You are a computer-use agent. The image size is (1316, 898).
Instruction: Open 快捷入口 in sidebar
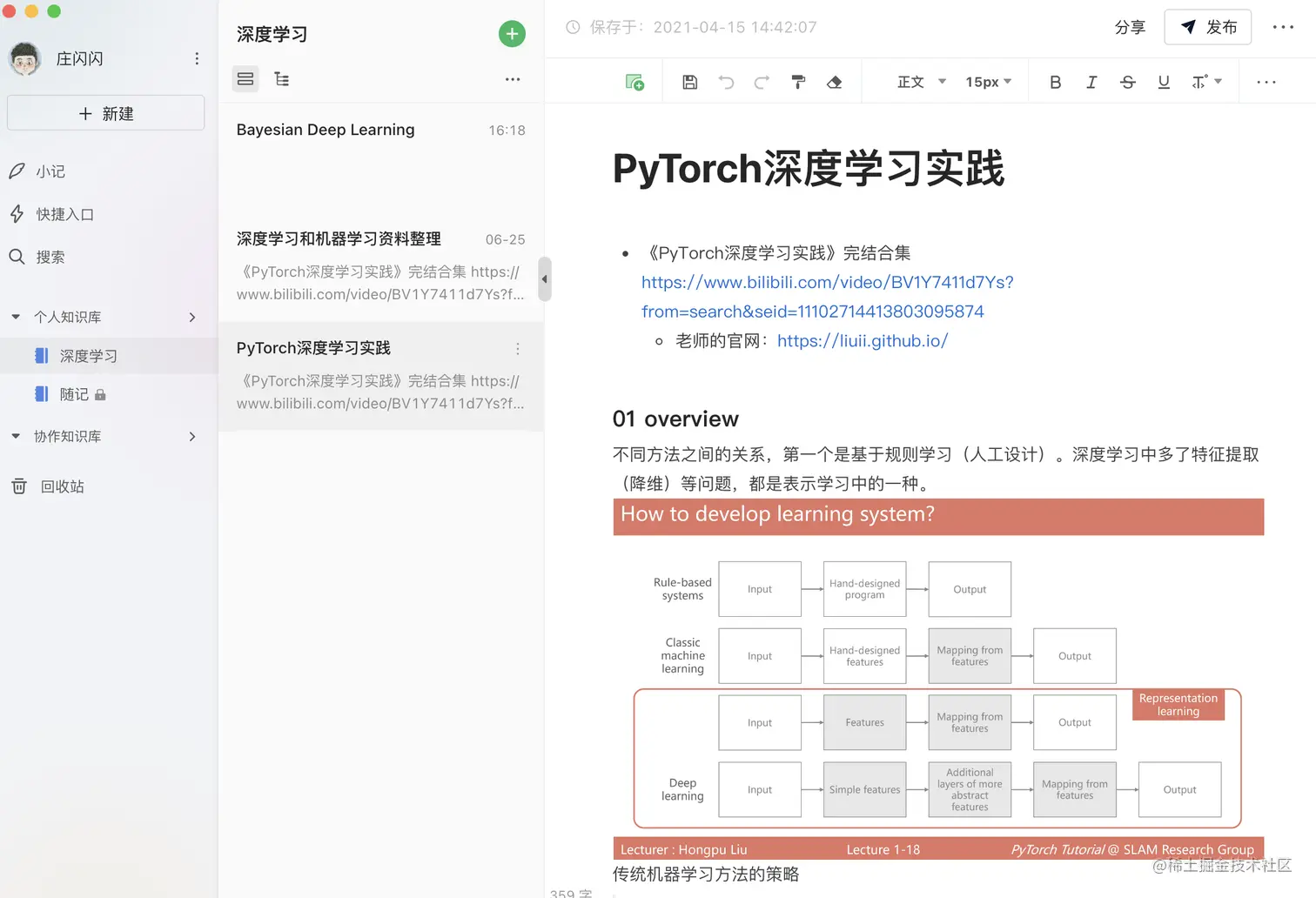(64, 214)
